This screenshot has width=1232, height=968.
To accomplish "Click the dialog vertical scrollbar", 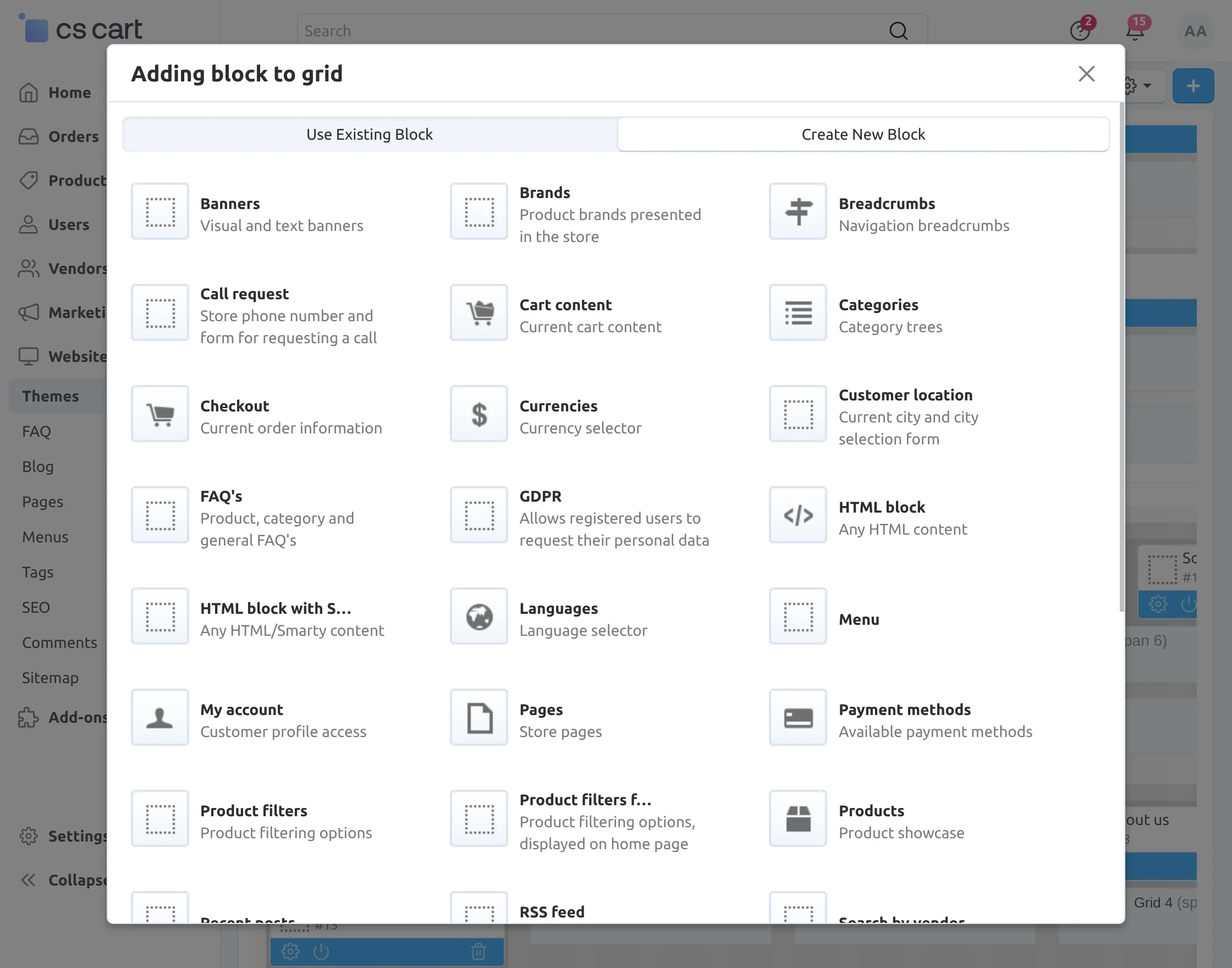I will (1121, 357).
